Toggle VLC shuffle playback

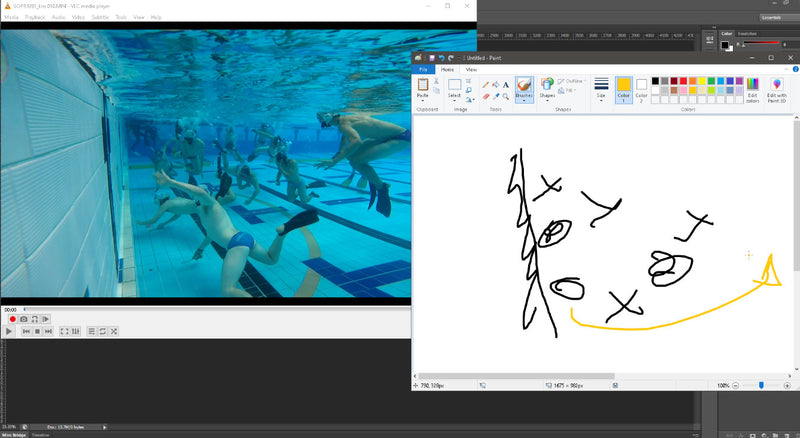click(x=114, y=331)
